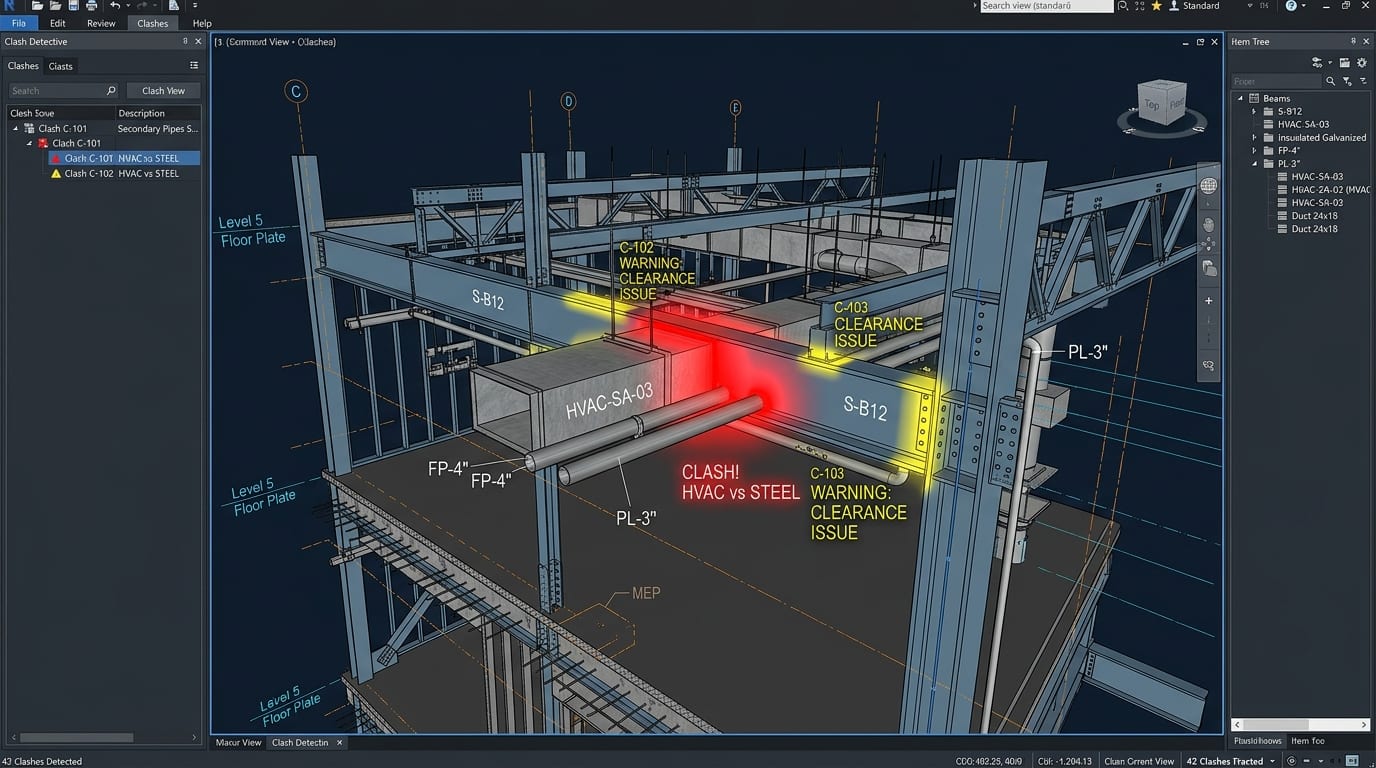
Task: Click the globe orbit icon in navigation bar
Action: 1209,186
